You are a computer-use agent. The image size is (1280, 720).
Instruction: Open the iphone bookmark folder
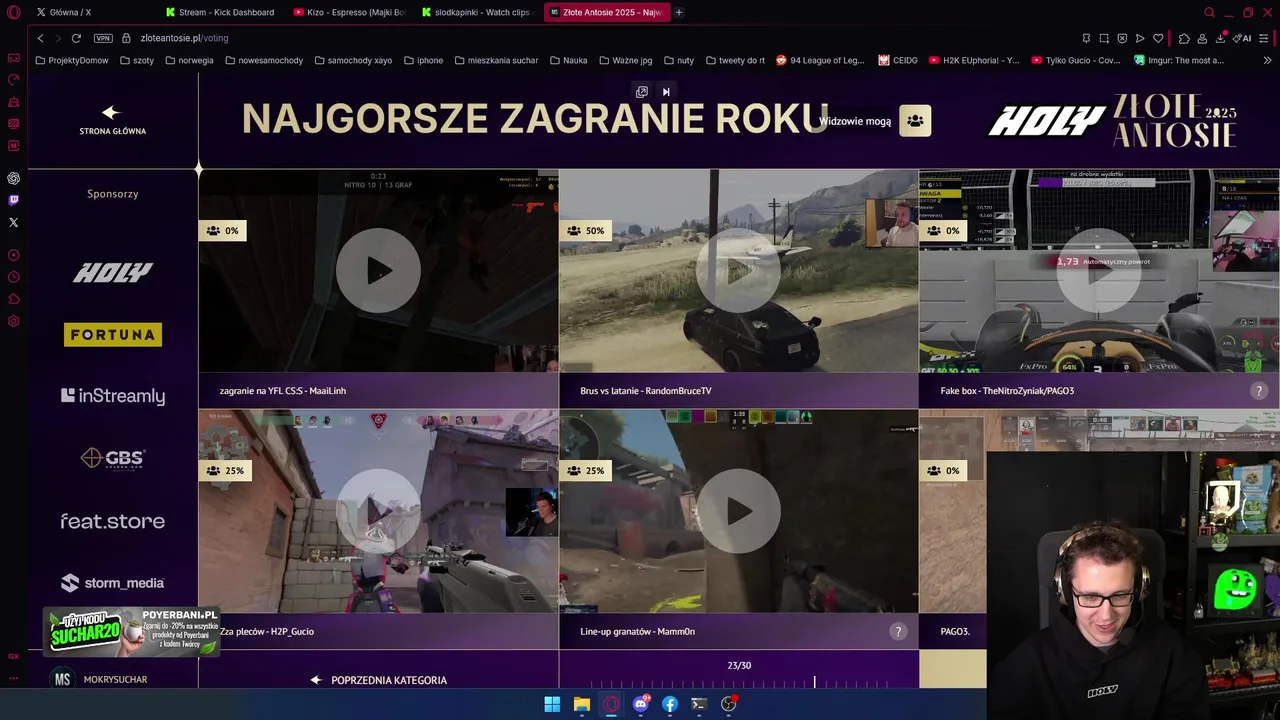coord(423,60)
